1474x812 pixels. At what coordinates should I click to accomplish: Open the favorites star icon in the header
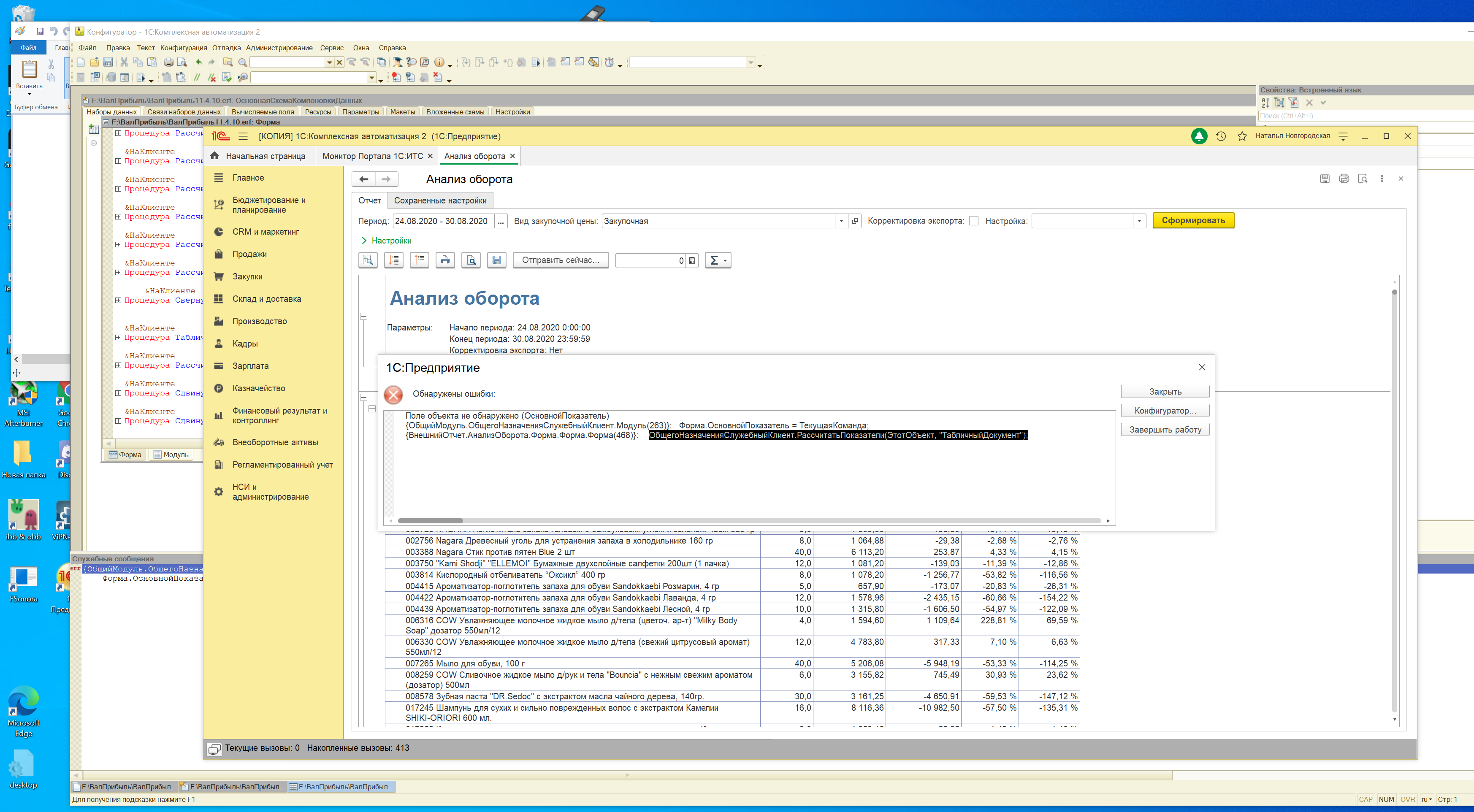coord(1242,136)
